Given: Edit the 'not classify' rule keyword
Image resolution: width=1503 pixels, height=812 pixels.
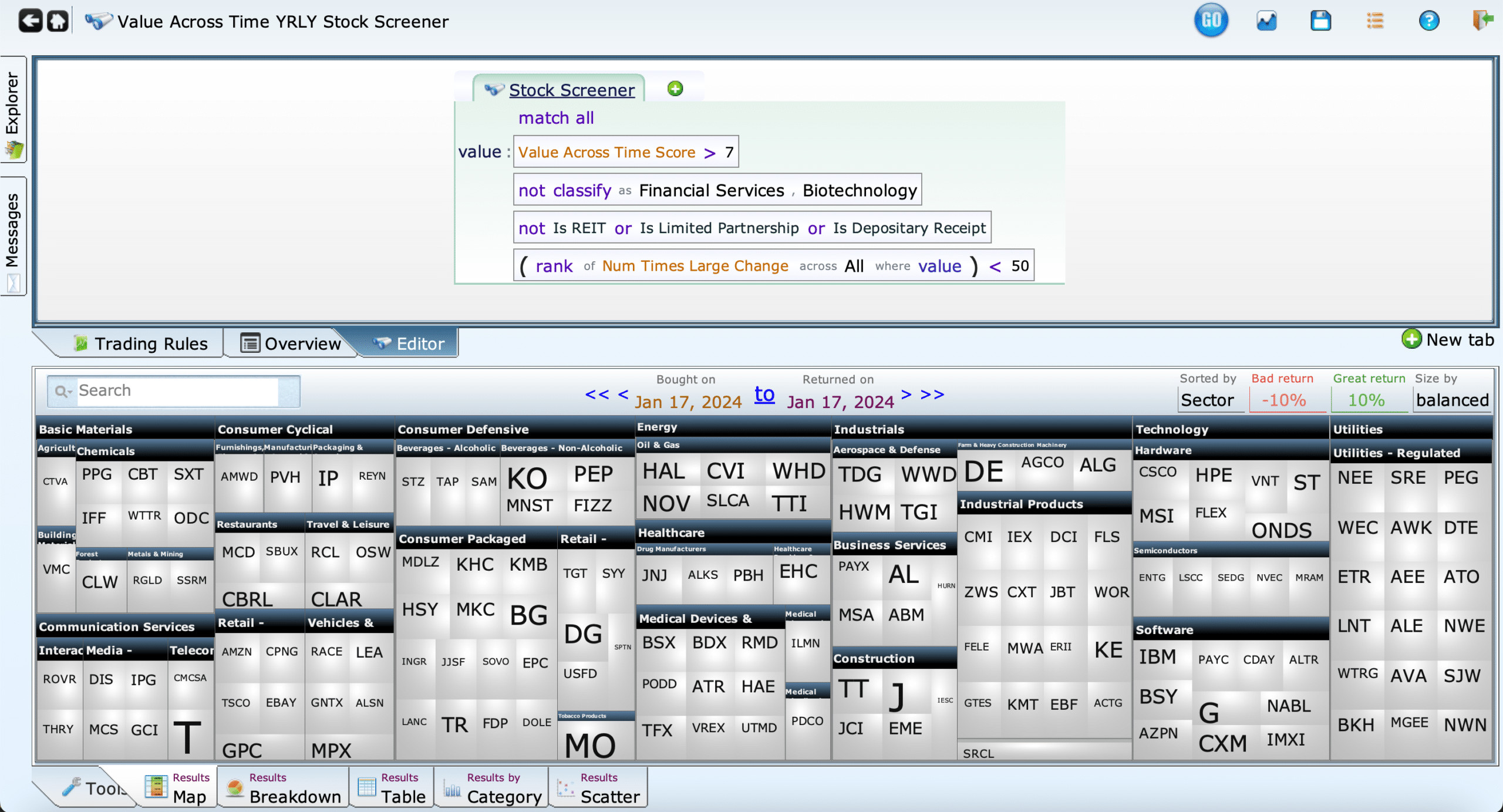Looking at the screenshot, I should click(565, 190).
